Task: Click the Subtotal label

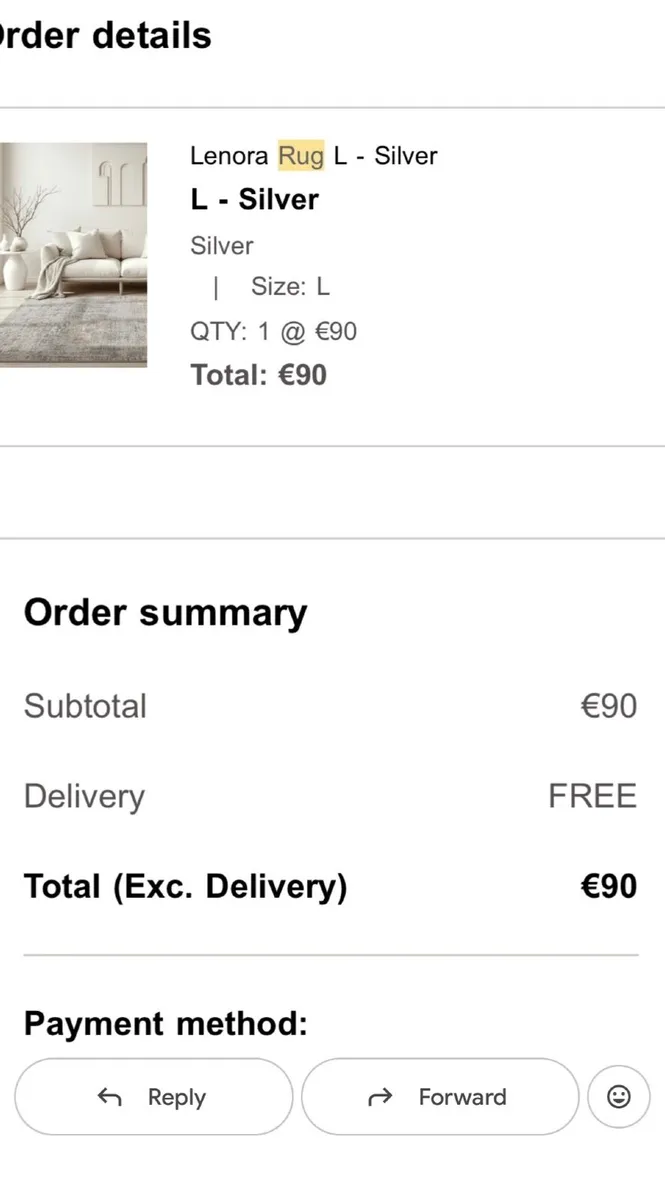Action: coord(85,706)
